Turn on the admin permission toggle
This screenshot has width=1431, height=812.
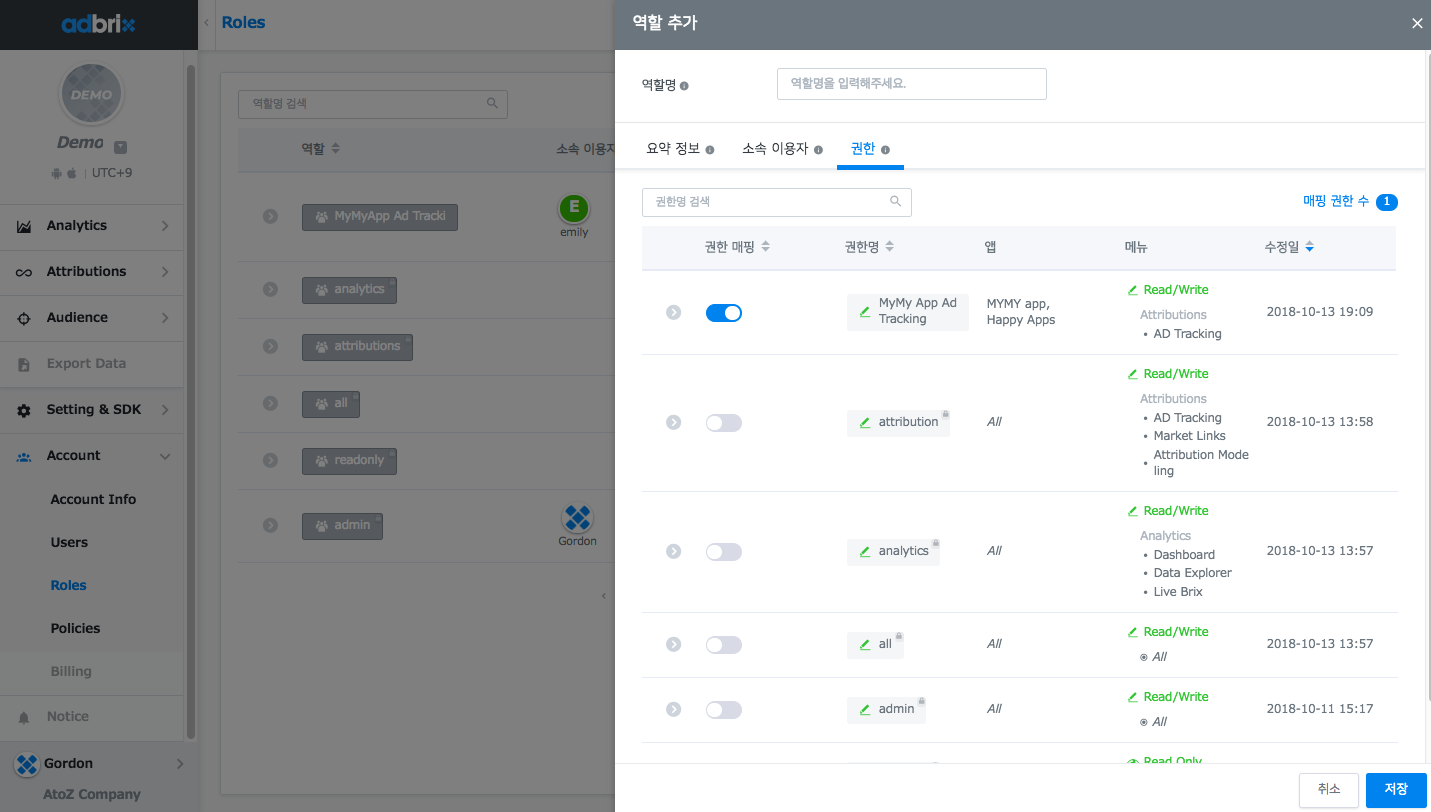pos(724,710)
